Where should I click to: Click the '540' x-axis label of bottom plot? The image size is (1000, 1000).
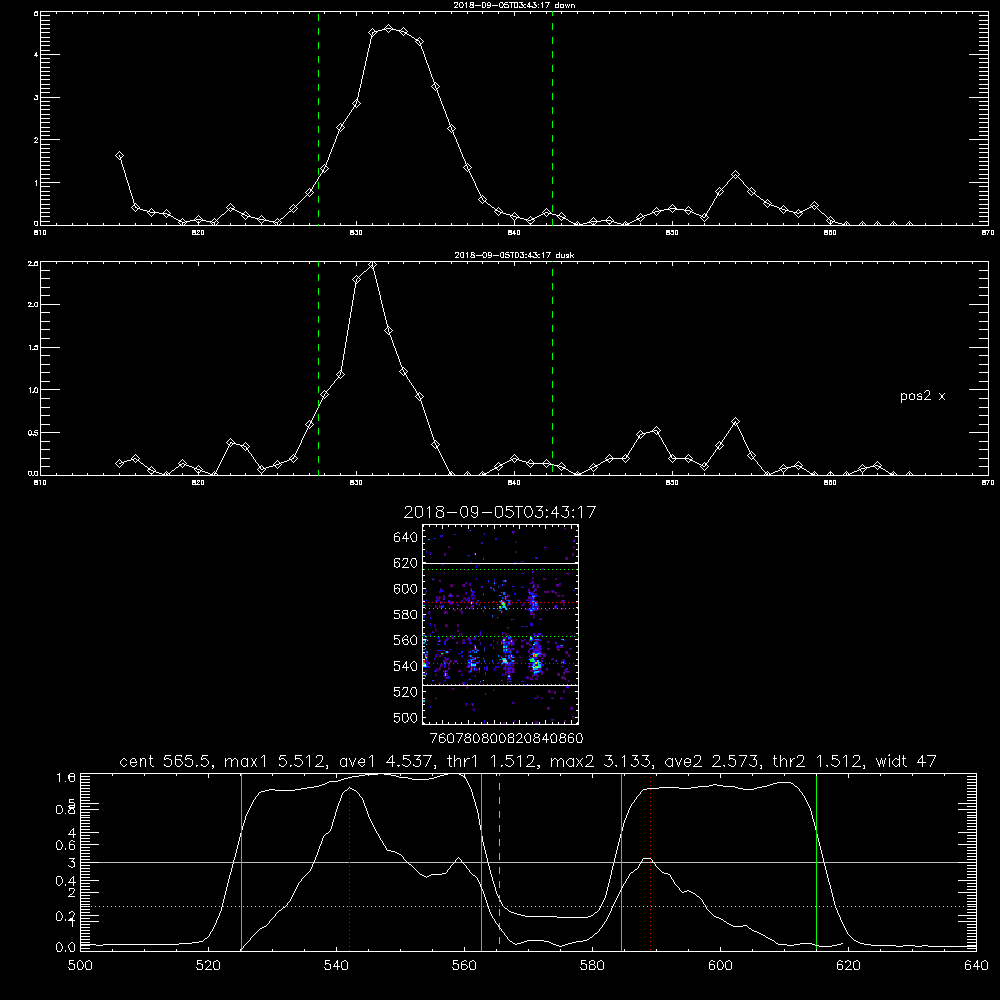point(336,966)
